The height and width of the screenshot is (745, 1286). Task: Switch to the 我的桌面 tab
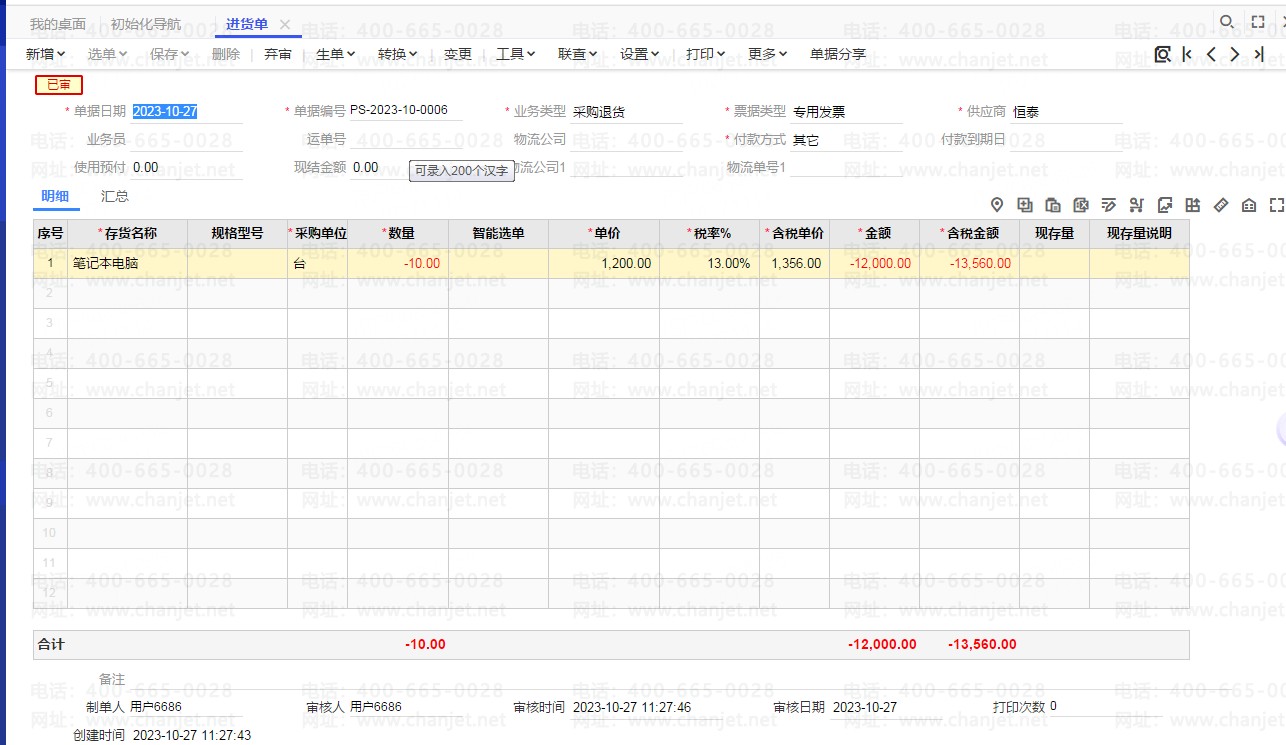(57, 24)
